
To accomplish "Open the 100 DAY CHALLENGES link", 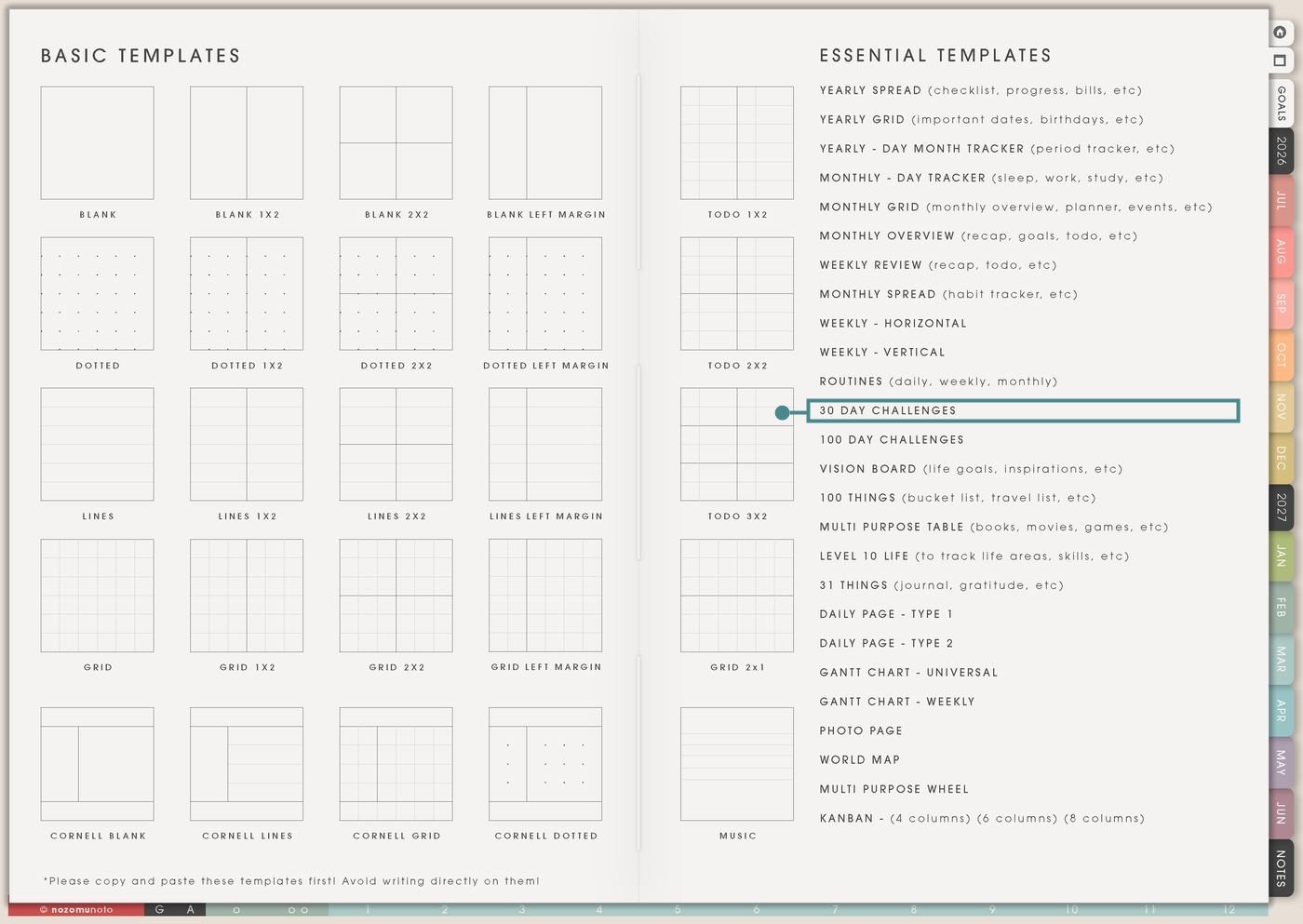I will coord(892,439).
